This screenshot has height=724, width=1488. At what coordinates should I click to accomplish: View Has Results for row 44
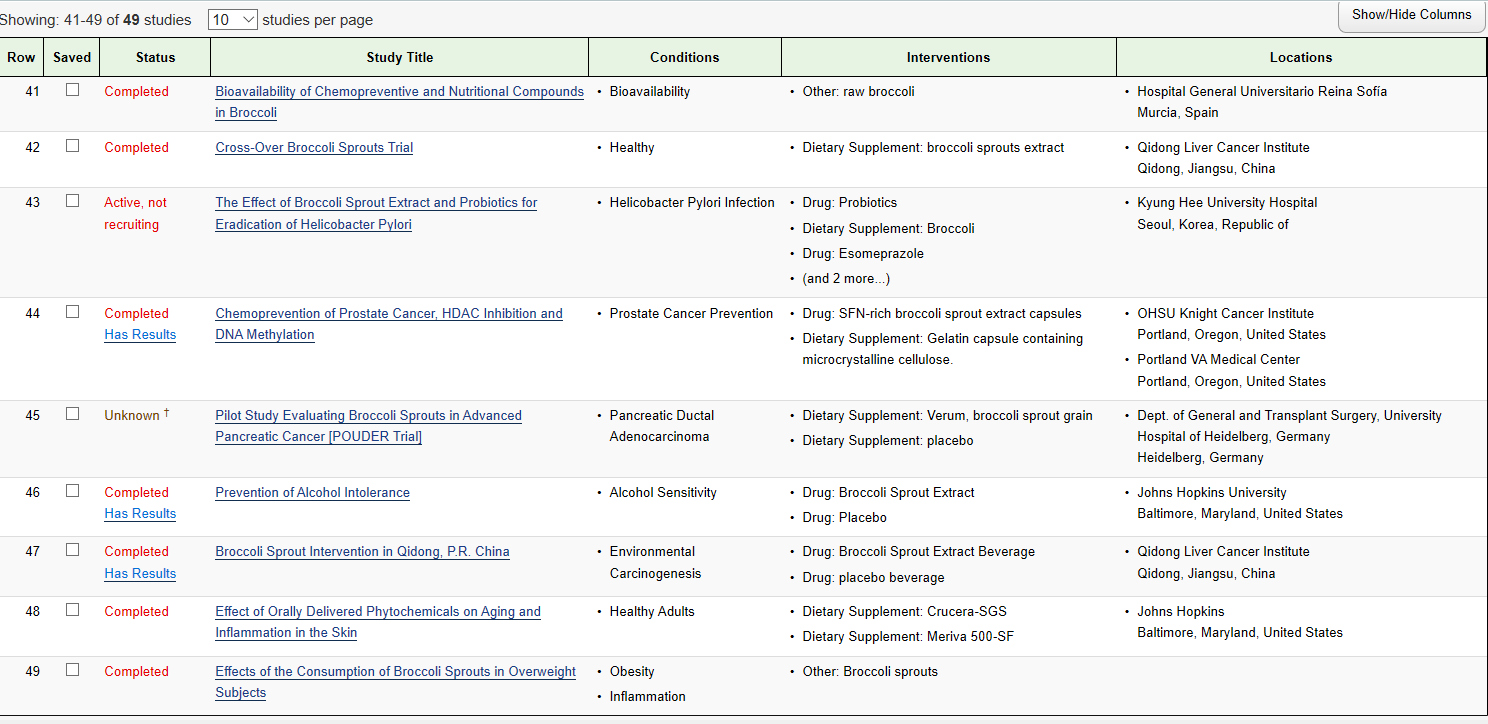140,334
